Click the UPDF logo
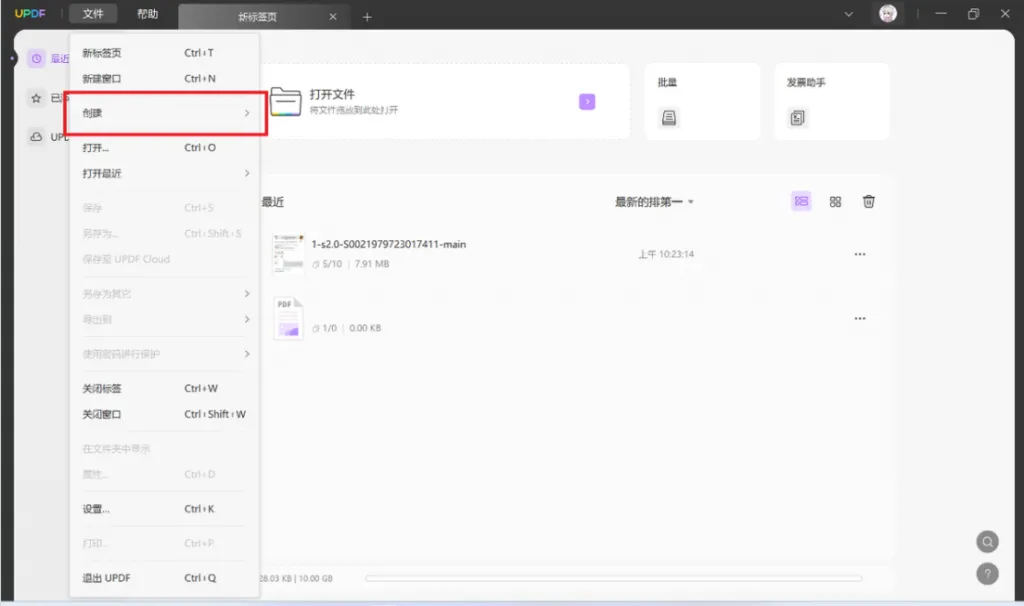 [30, 13]
